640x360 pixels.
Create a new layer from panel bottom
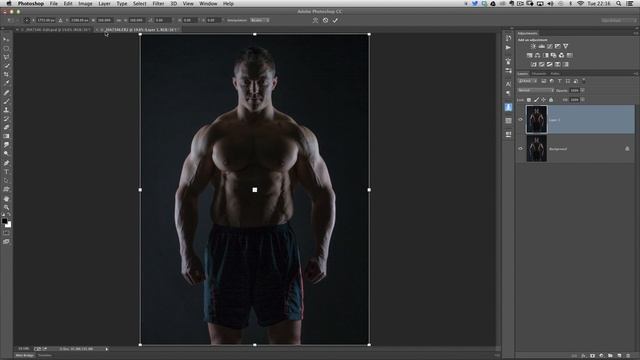click(619, 356)
